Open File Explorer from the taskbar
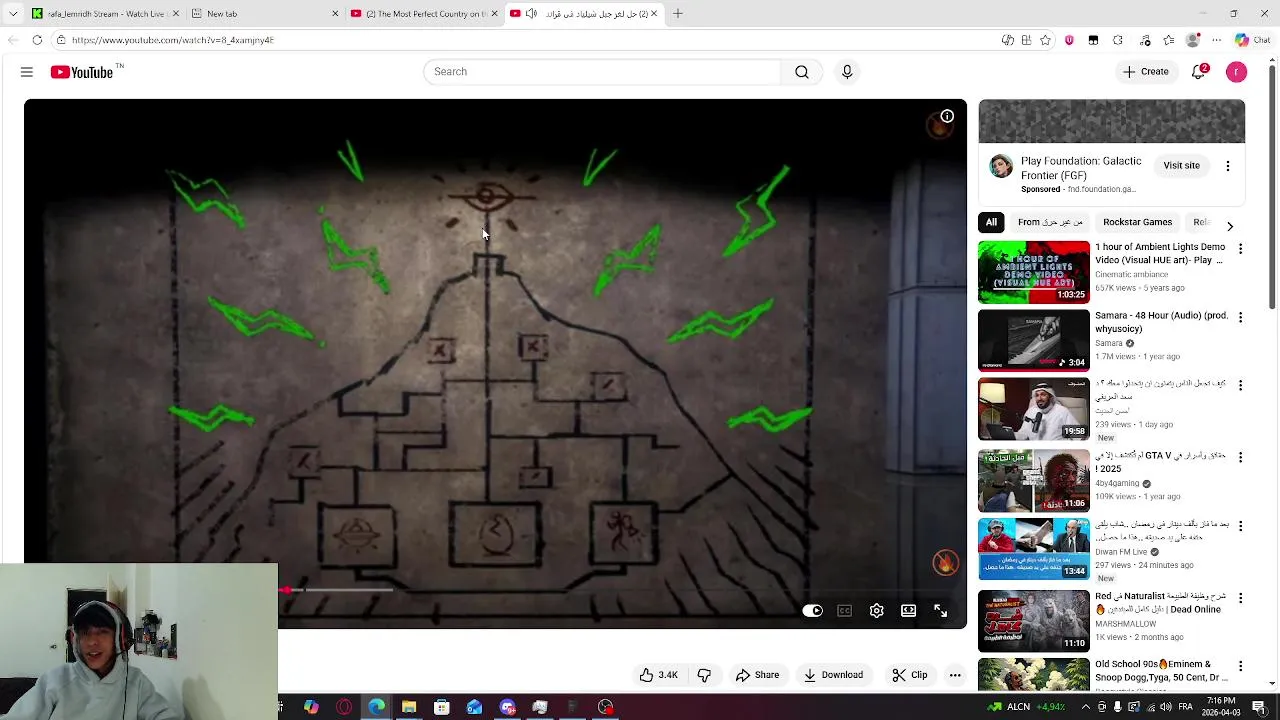Screen dimensions: 1280x720 409,707
